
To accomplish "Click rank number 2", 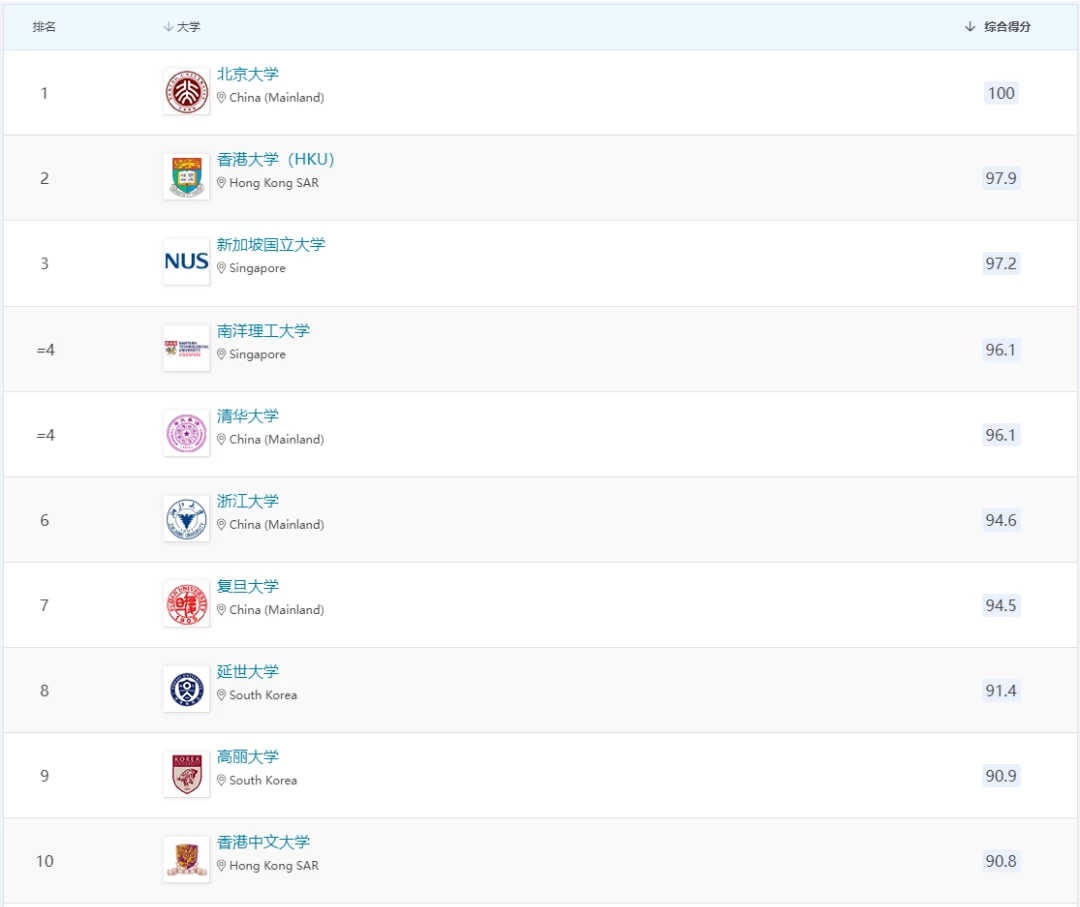I will tap(44, 178).
